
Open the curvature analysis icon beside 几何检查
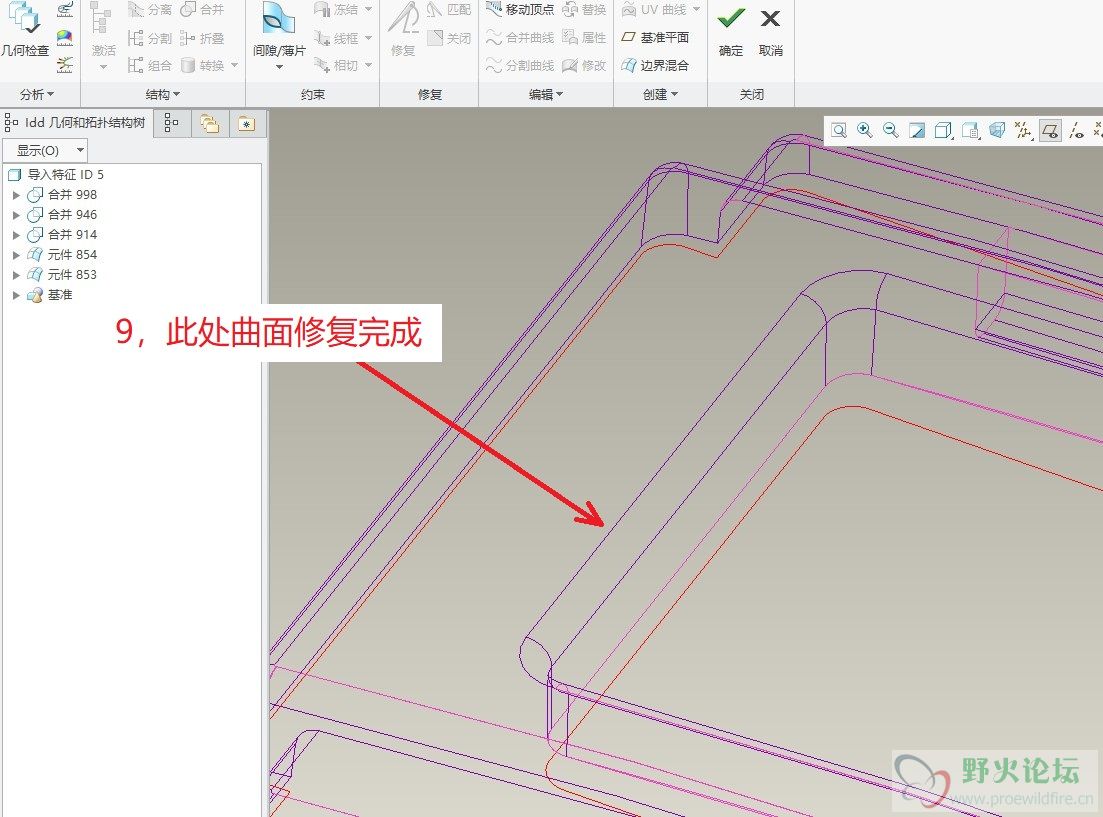(x=65, y=9)
